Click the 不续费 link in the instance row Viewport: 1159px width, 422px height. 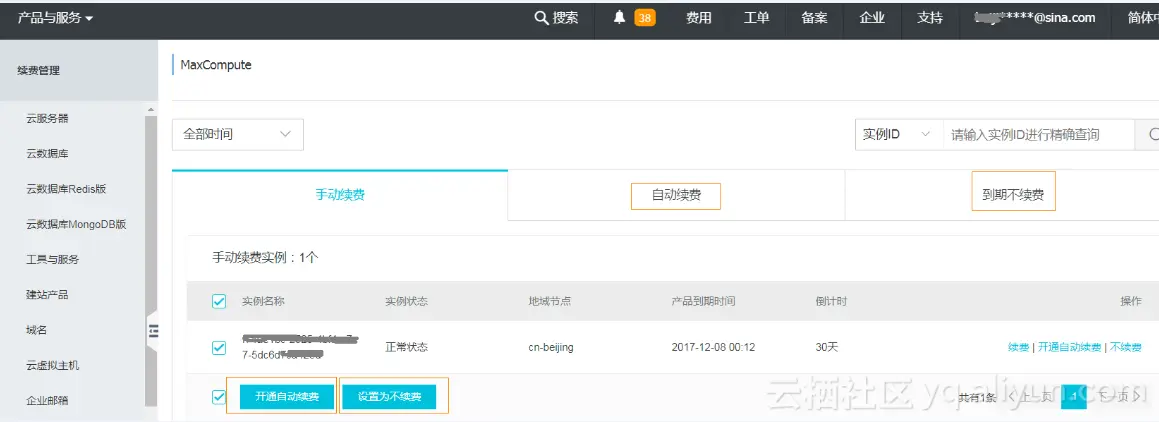pos(1126,347)
